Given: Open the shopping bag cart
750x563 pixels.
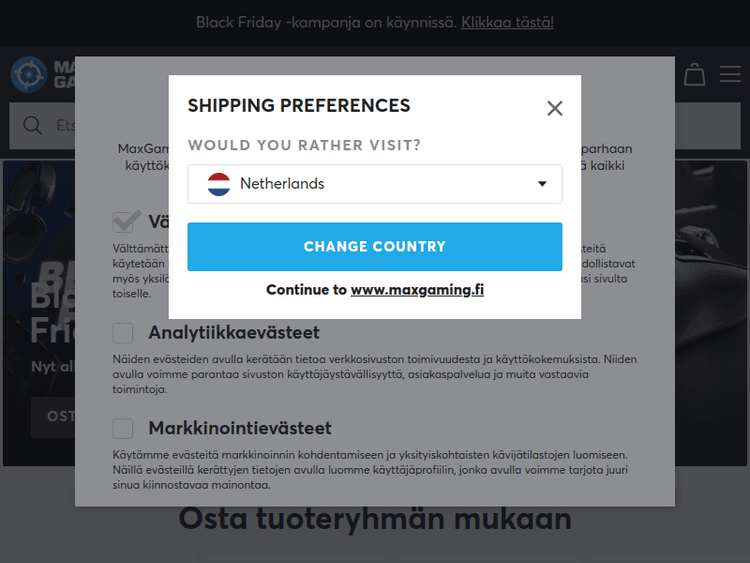Looking at the screenshot, I should click(x=694, y=75).
